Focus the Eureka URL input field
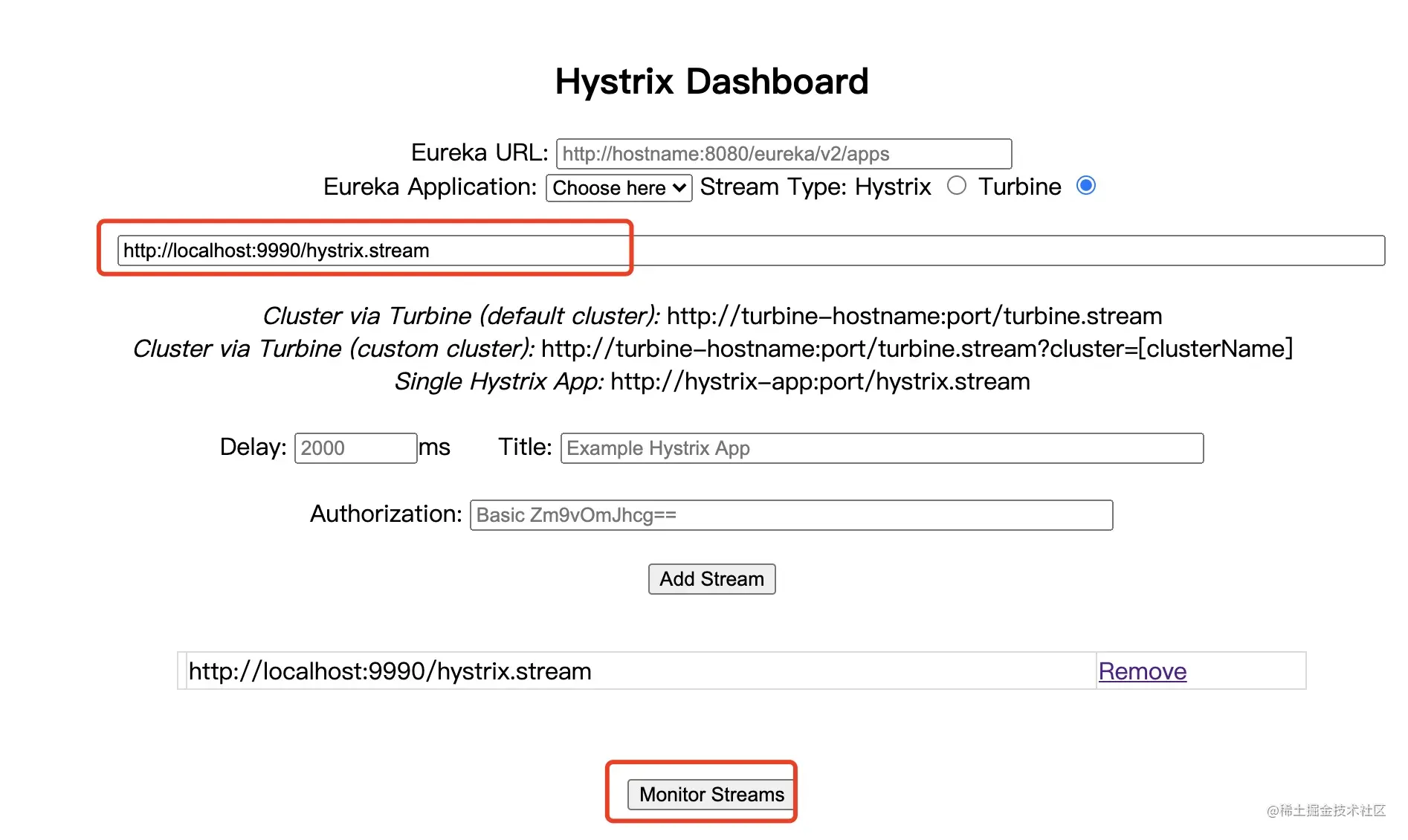This screenshot has width=1408, height=840. (x=784, y=154)
